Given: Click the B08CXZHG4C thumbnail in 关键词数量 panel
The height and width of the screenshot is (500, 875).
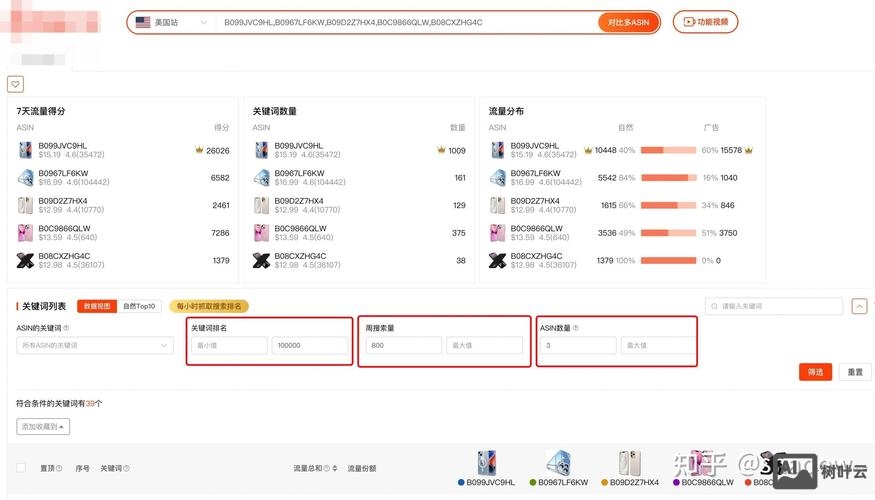Looking at the screenshot, I should pyautogui.click(x=261, y=260).
